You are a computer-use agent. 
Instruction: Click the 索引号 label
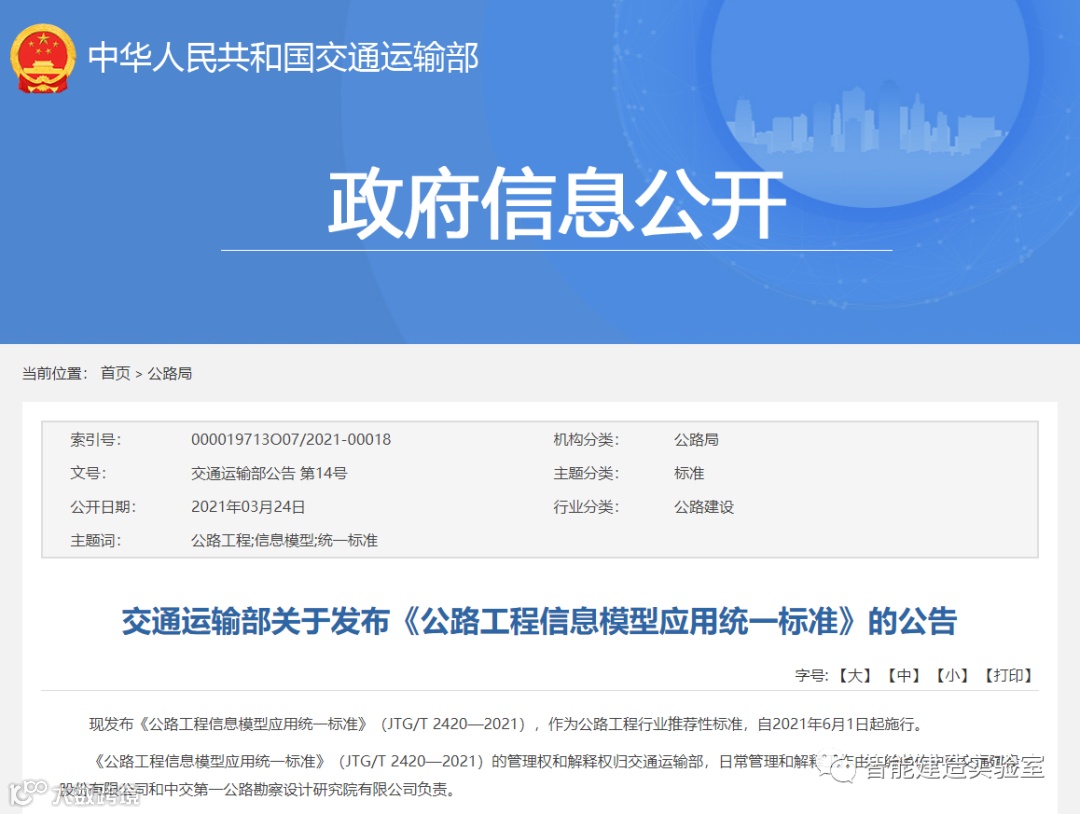pyautogui.click(x=96, y=439)
